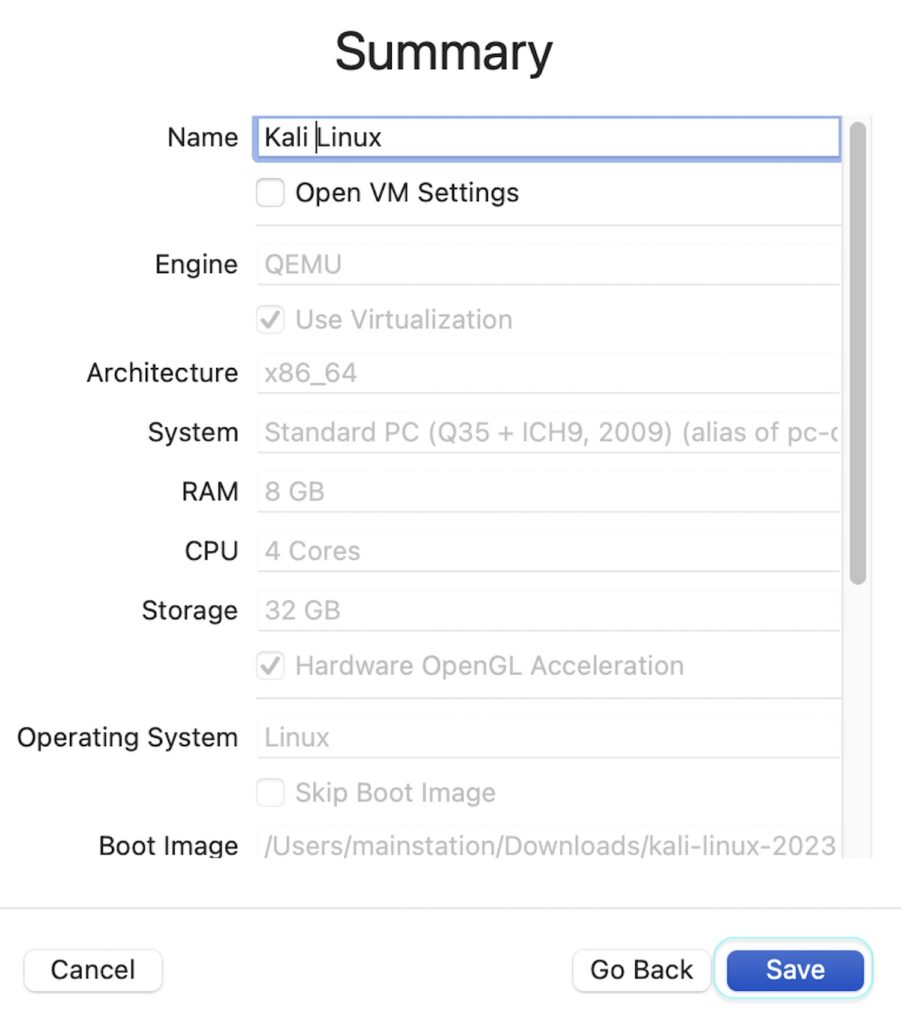This screenshot has height=1024, width=901.
Task: Click the summary list vertical scrollbar
Action: [858, 353]
